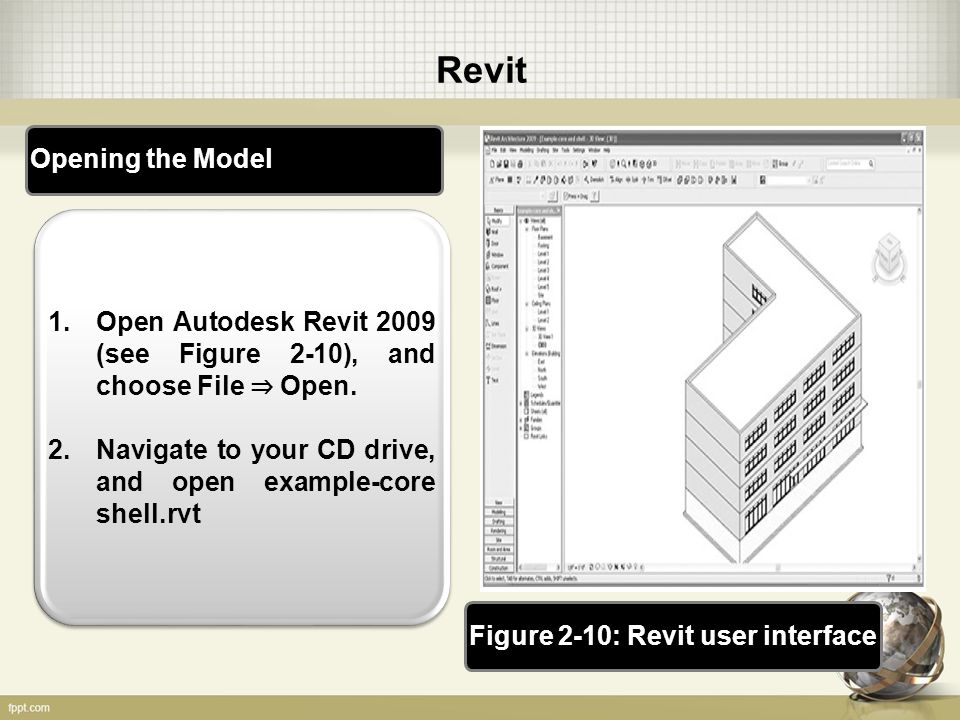Select Sheets (all) in Project Browser
Viewport: 960px width, 720px height.
click(536, 411)
